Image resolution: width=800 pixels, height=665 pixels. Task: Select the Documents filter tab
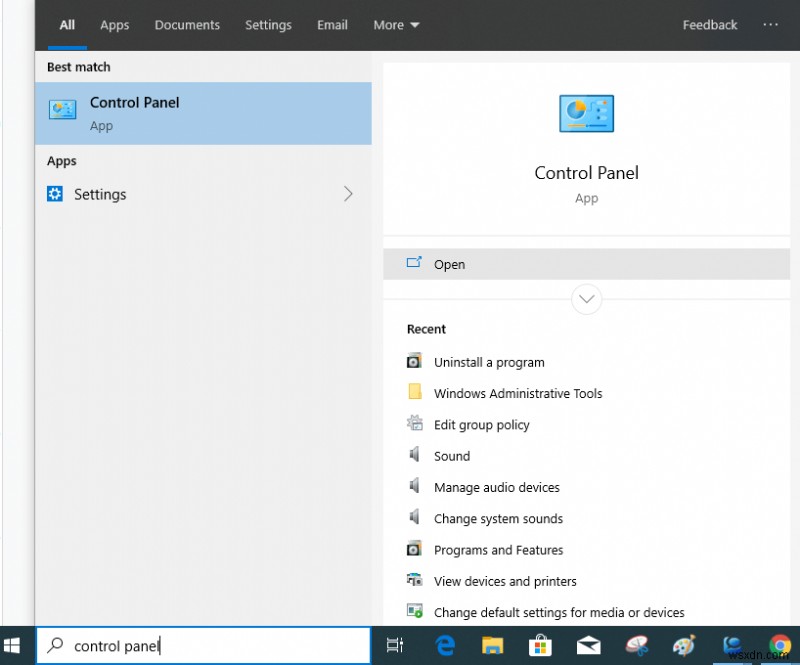tap(187, 25)
